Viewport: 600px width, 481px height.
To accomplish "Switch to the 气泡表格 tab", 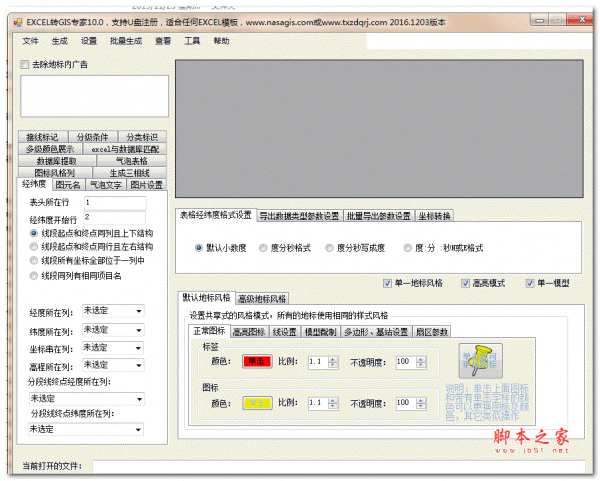I will [132, 161].
